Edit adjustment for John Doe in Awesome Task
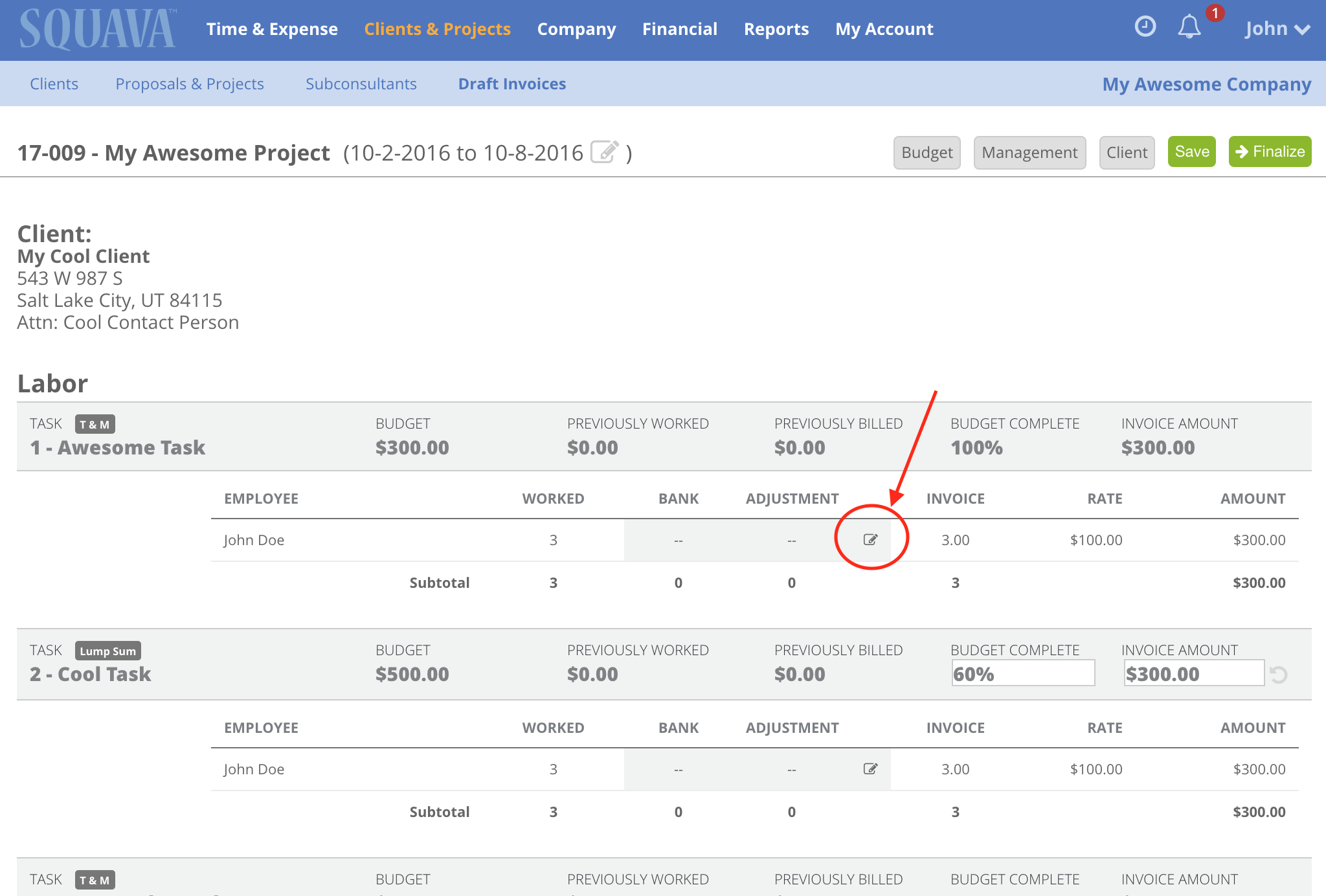The height and width of the screenshot is (896, 1326). pyautogui.click(x=870, y=539)
